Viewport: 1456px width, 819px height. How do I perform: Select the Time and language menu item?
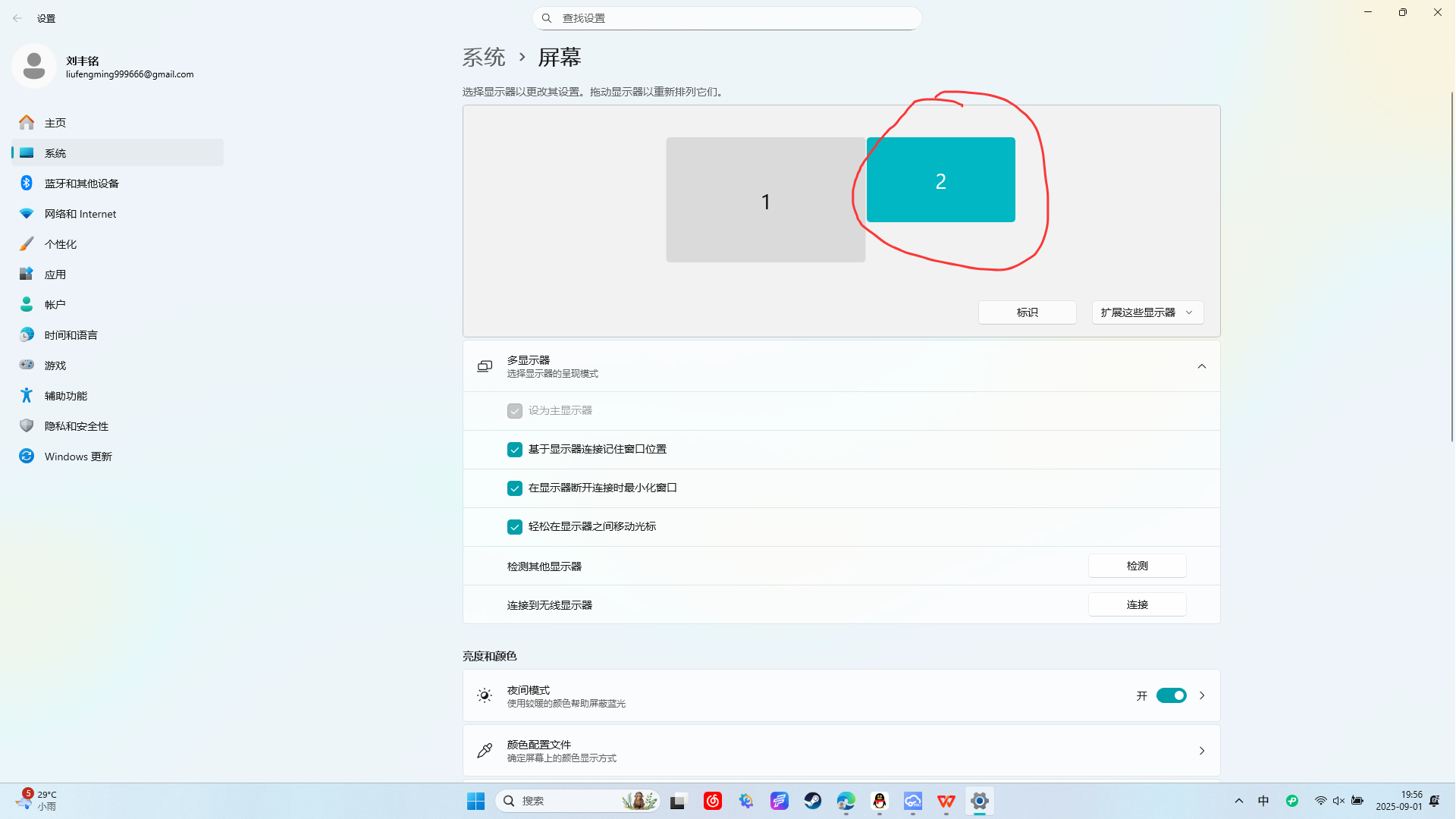(71, 335)
